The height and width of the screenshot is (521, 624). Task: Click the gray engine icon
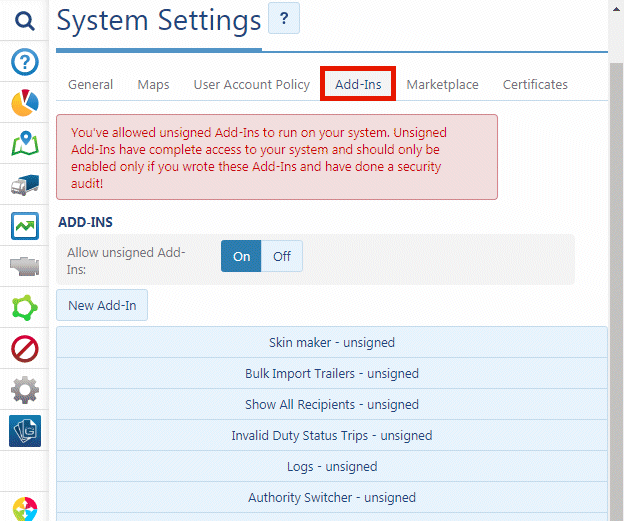25,266
